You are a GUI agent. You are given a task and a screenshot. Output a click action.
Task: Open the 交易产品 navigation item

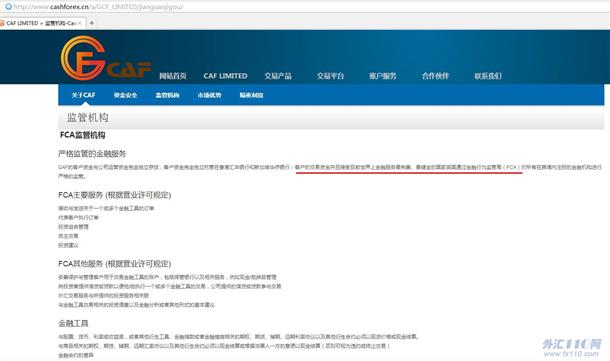pos(278,76)
